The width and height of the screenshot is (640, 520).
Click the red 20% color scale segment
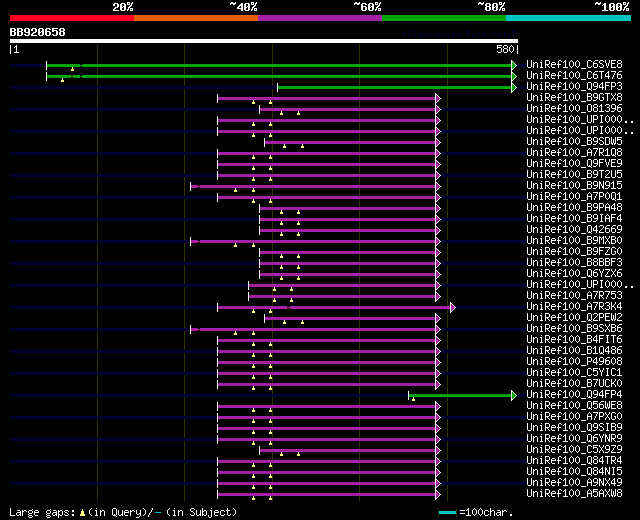pos(72,18)
